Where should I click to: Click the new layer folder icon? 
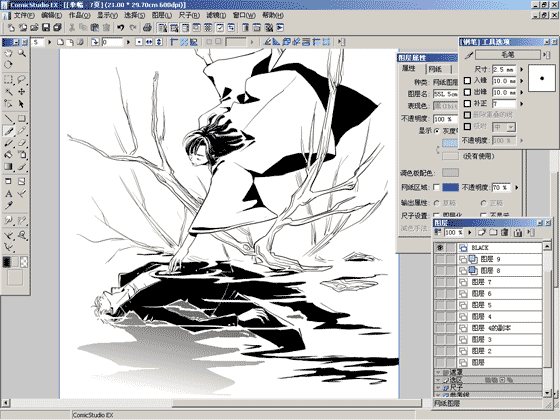click(493, 232)
